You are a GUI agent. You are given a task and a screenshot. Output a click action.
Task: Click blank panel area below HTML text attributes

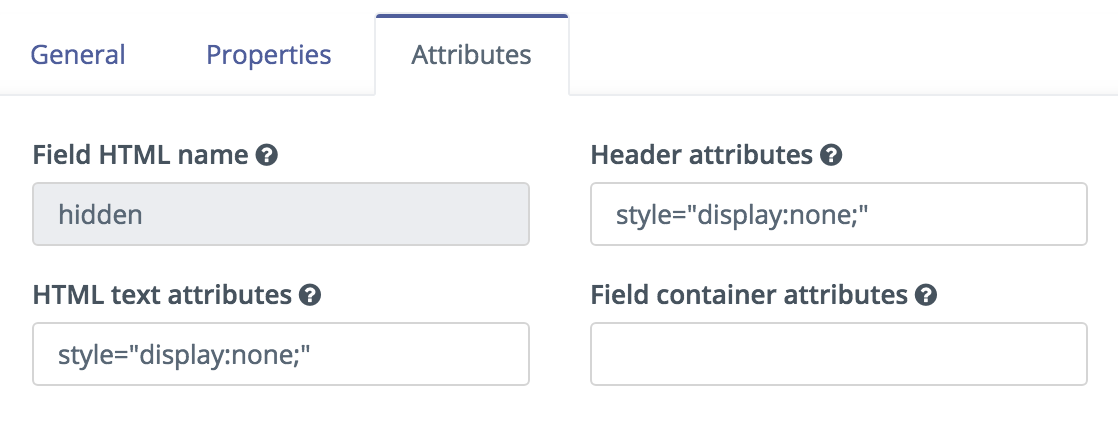[281, 410]
